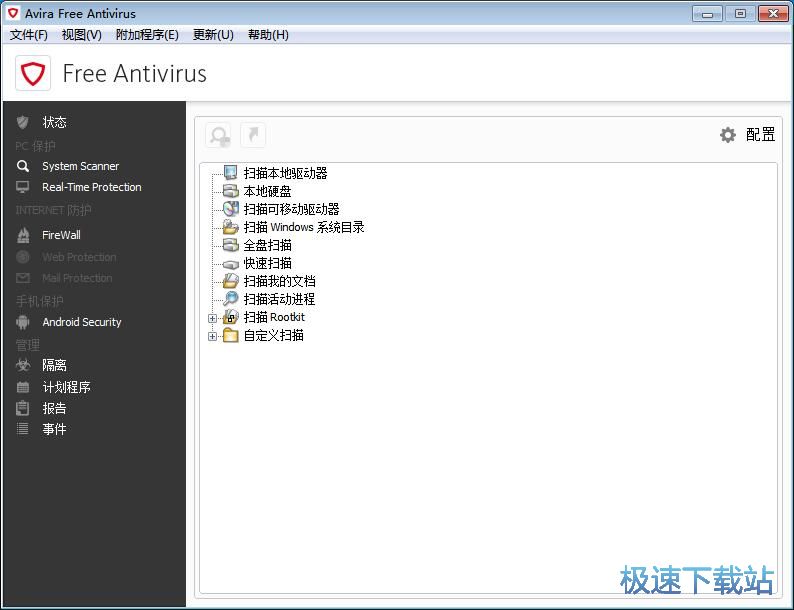This screenshot has height=610, width=794.
Task: Click the disc icon beside 扫描可移动驱动器
Action: click(230, 209)
